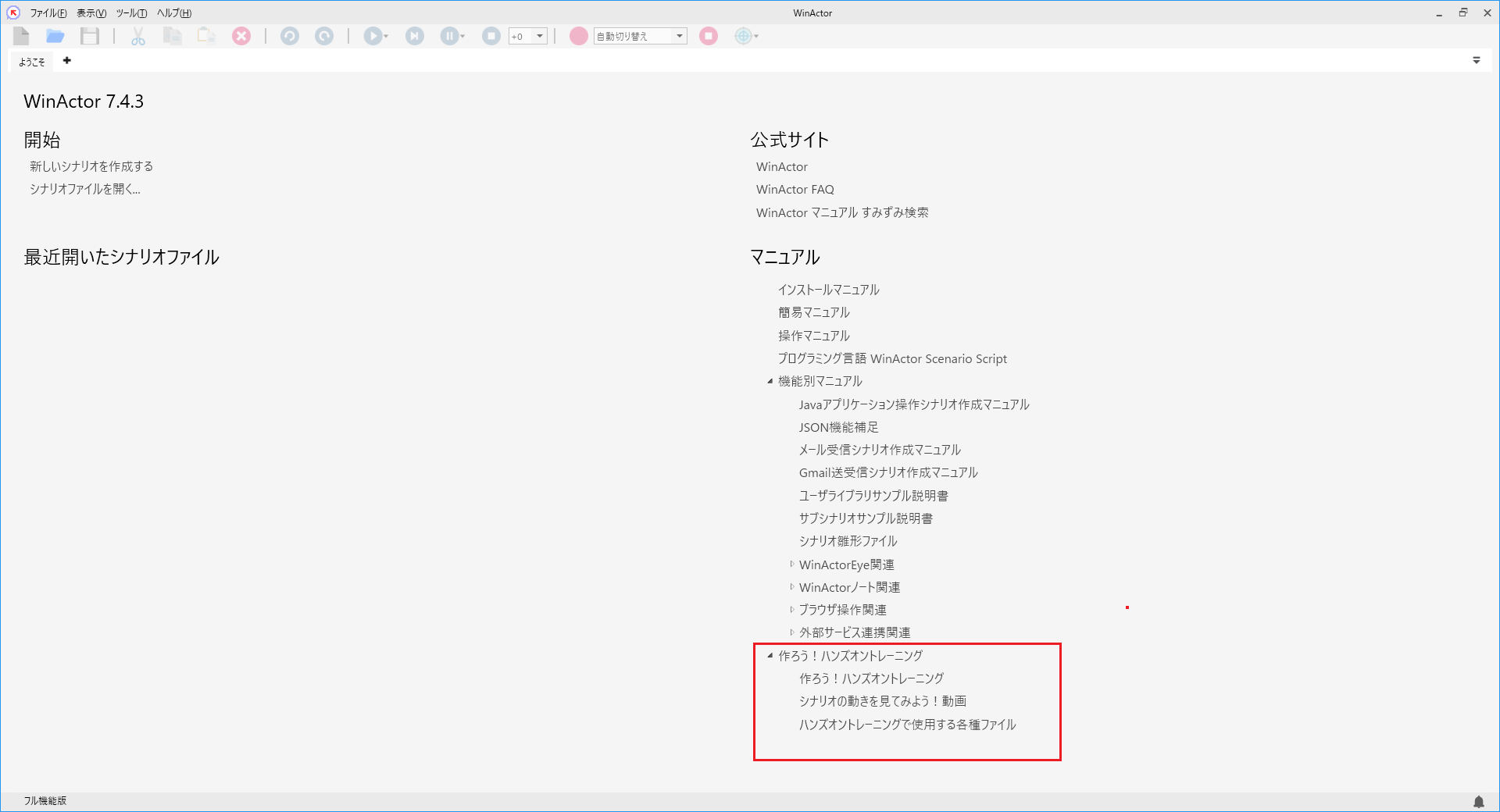Image resolution: width=1500 pixels, height=812 pixels.
Task: Click the open scenario folder icon
Action: pos(55,36)
